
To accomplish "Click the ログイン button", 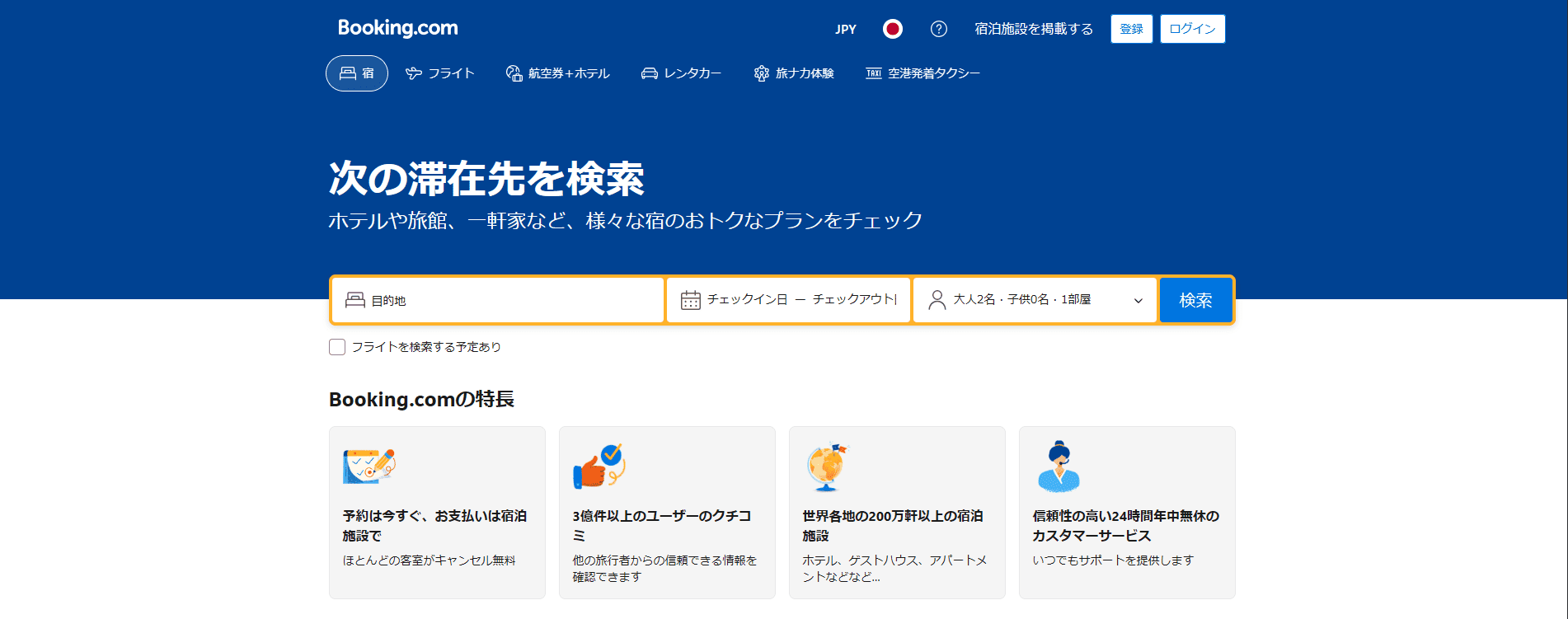I will coord(1192,29).
